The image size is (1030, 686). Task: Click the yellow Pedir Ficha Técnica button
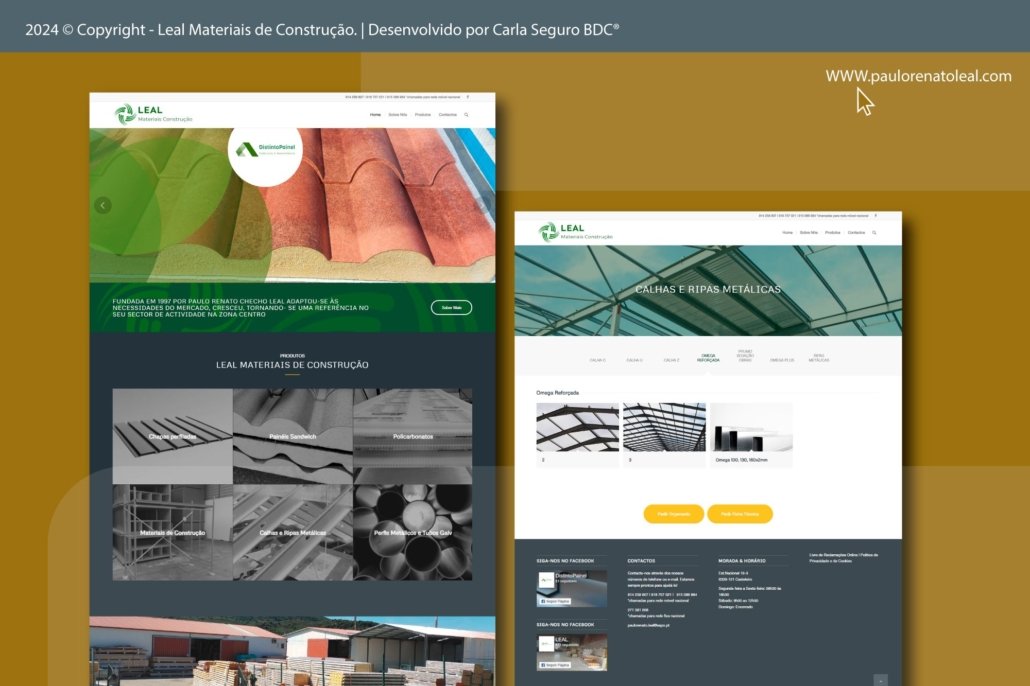740,514
